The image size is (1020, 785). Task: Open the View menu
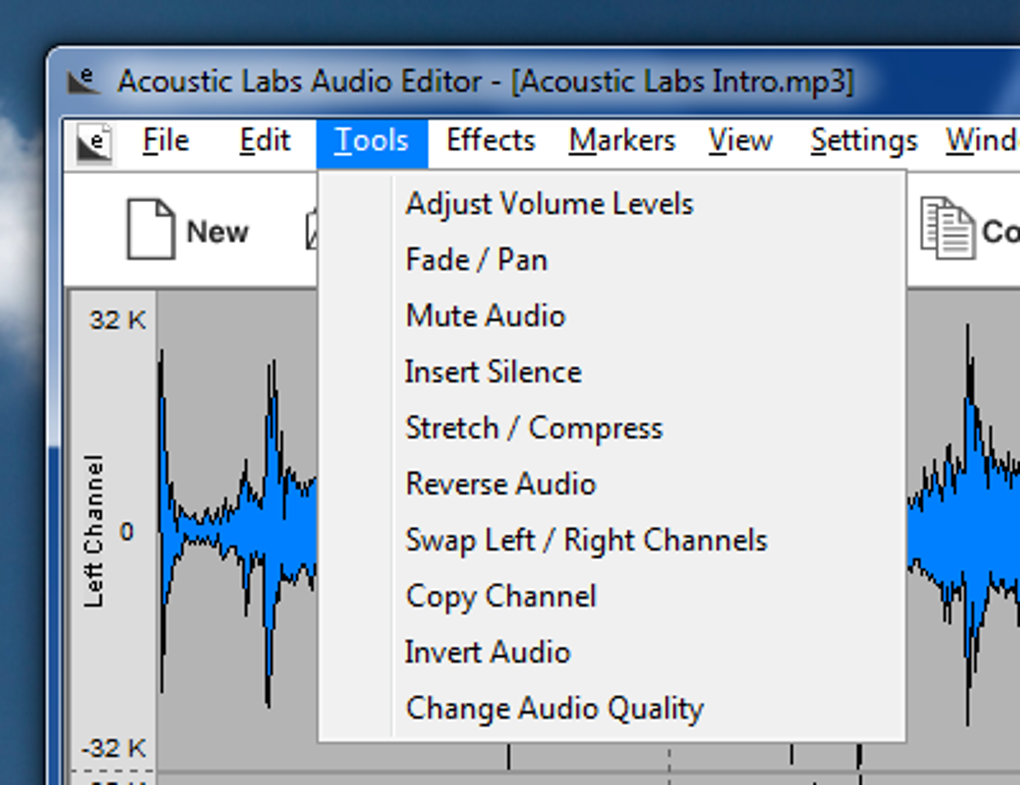click(x=740, y=142)
